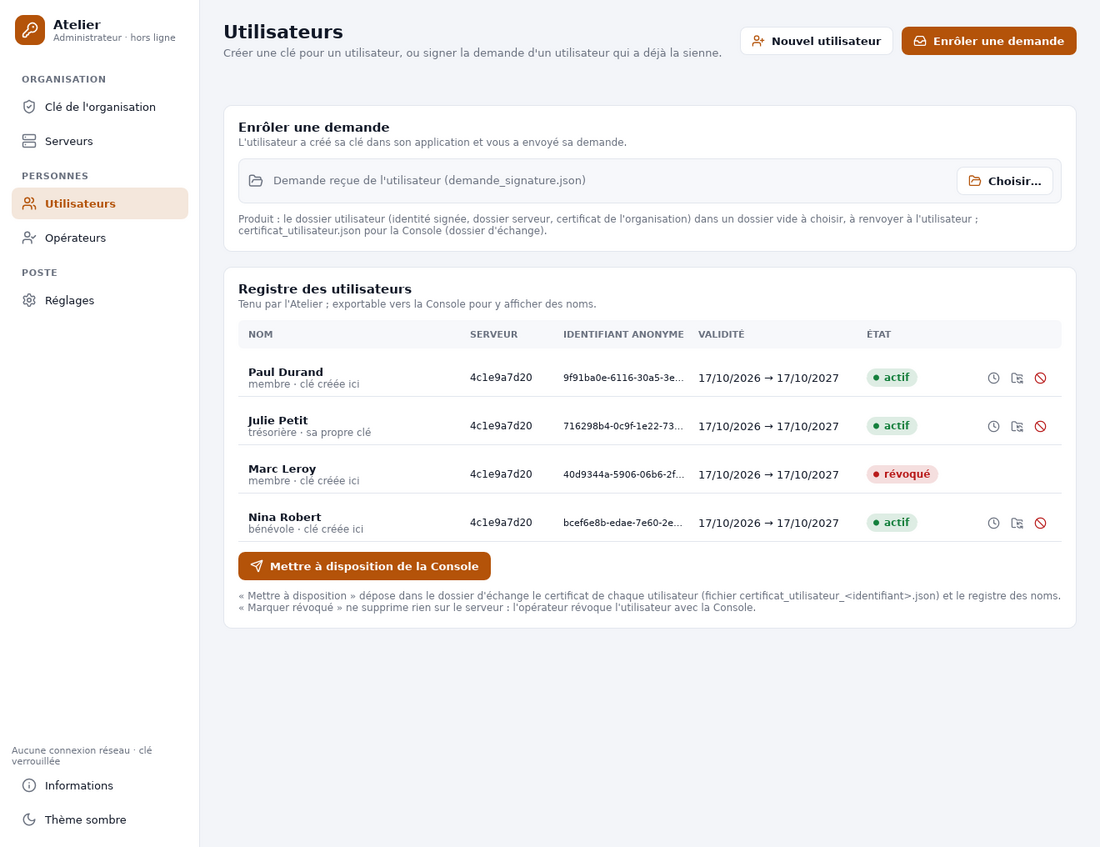
Task: Mark Paul Durand as revoked
Action: pyautogui.click(x=1040, y=378)
